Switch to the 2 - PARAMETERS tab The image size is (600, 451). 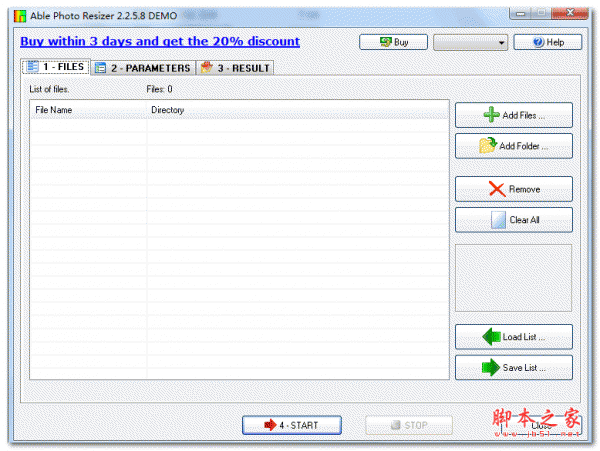click(143, 68)
